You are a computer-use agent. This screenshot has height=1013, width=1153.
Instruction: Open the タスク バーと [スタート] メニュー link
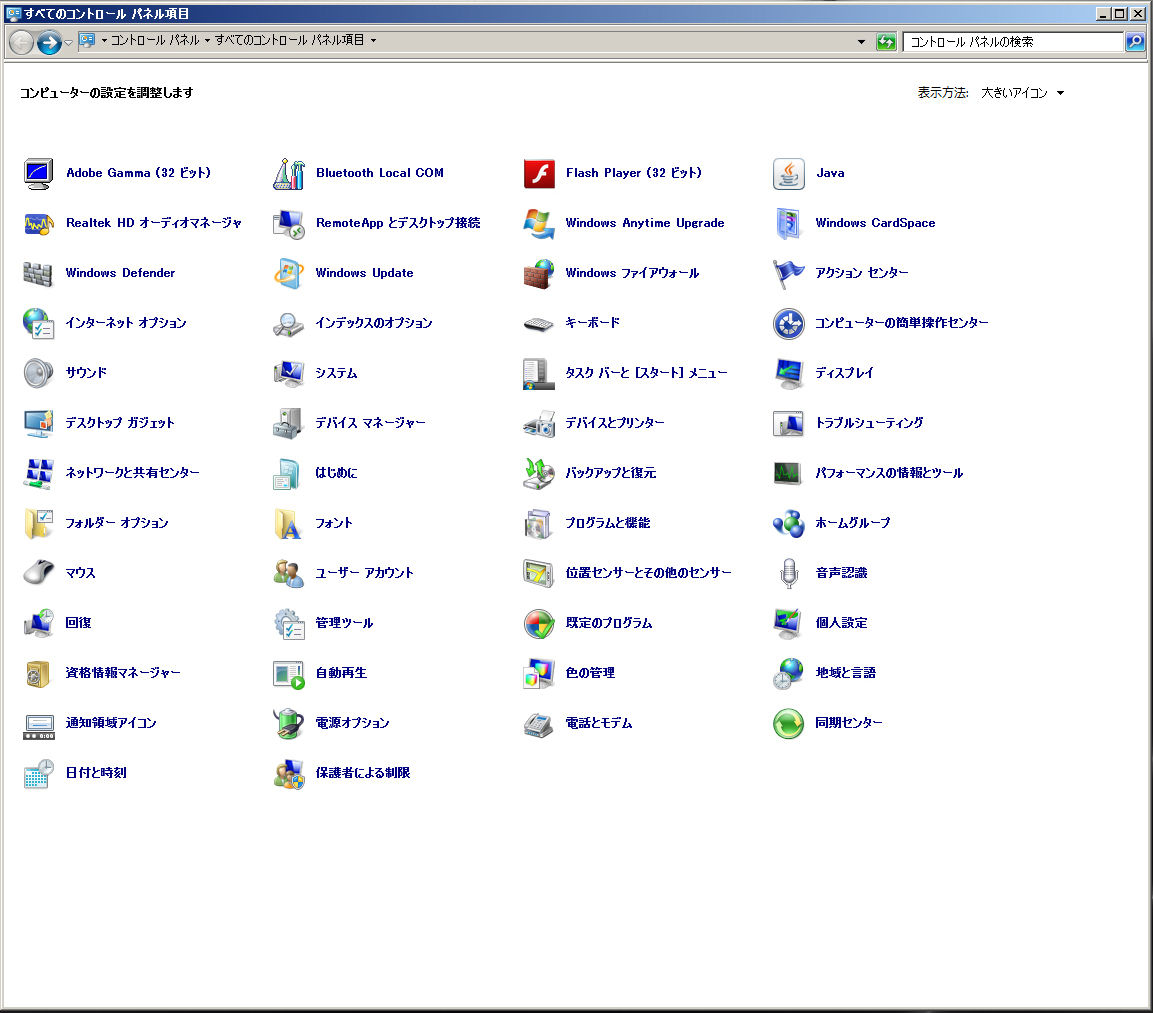[x=646, y=373]
